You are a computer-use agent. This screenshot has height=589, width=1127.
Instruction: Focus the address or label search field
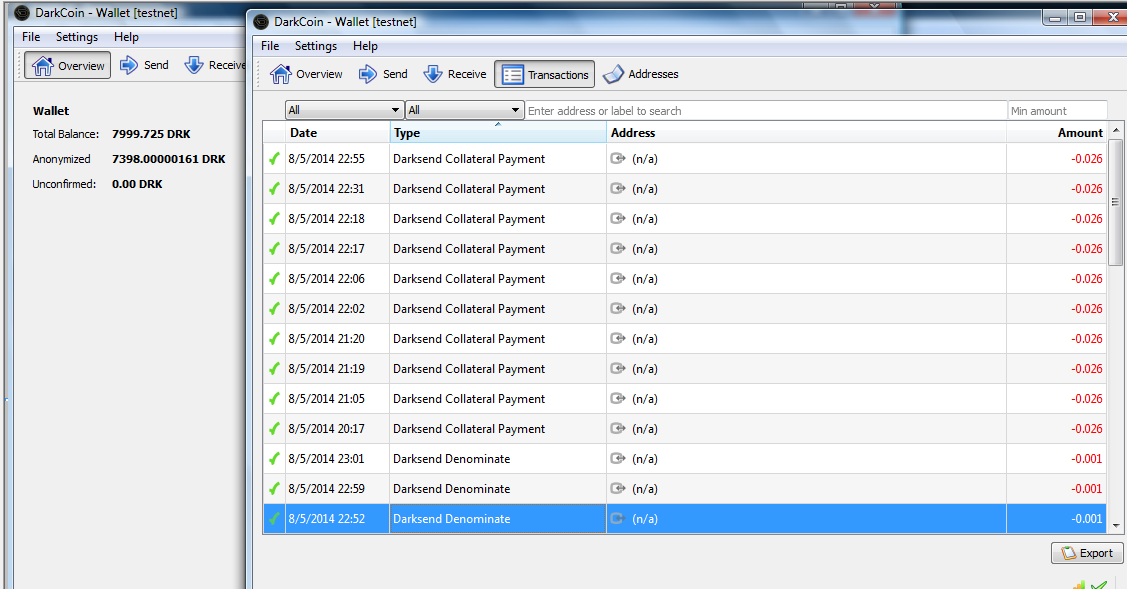[x=766, y=111]
